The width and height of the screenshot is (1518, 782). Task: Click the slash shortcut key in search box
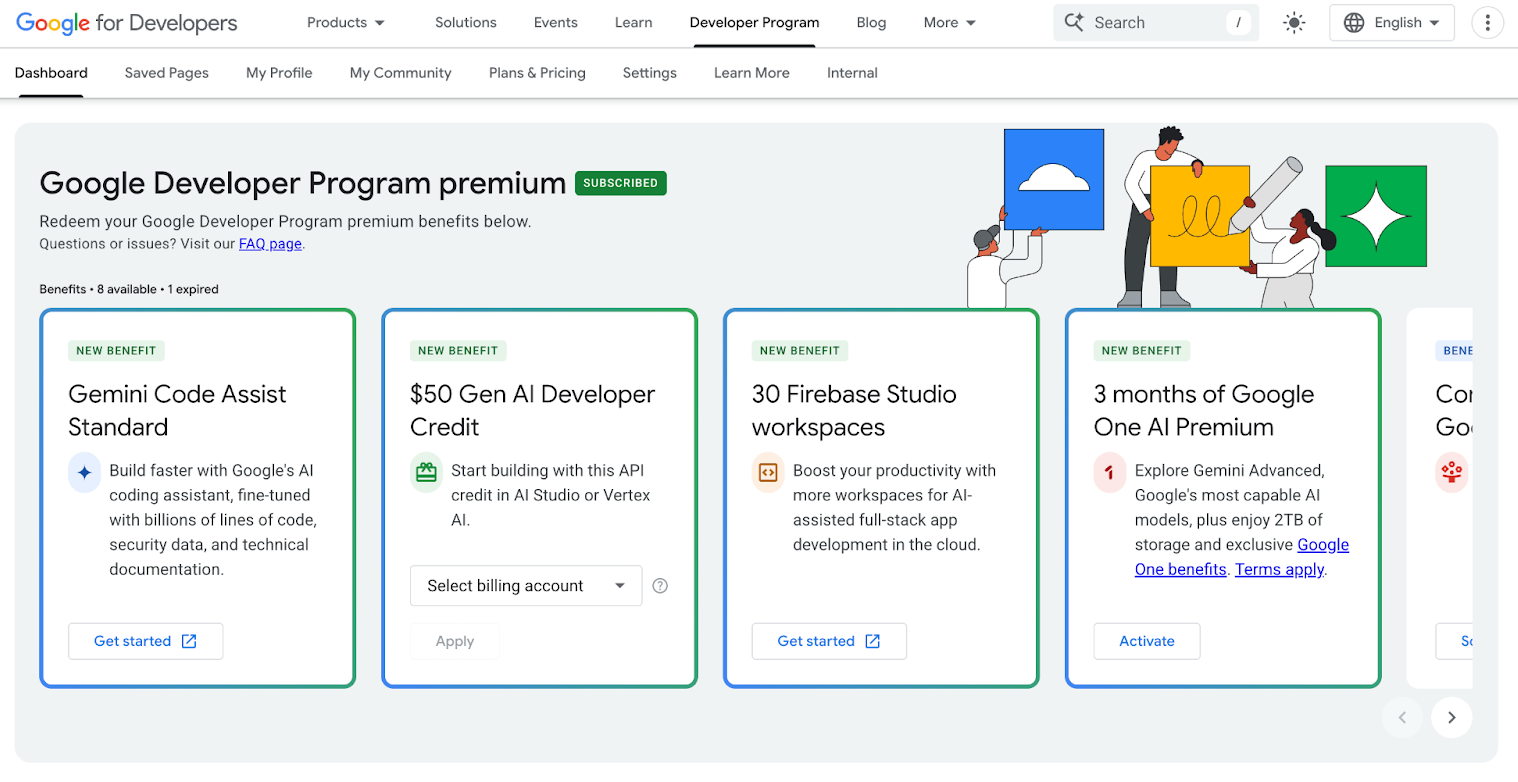pos(1238,22)
